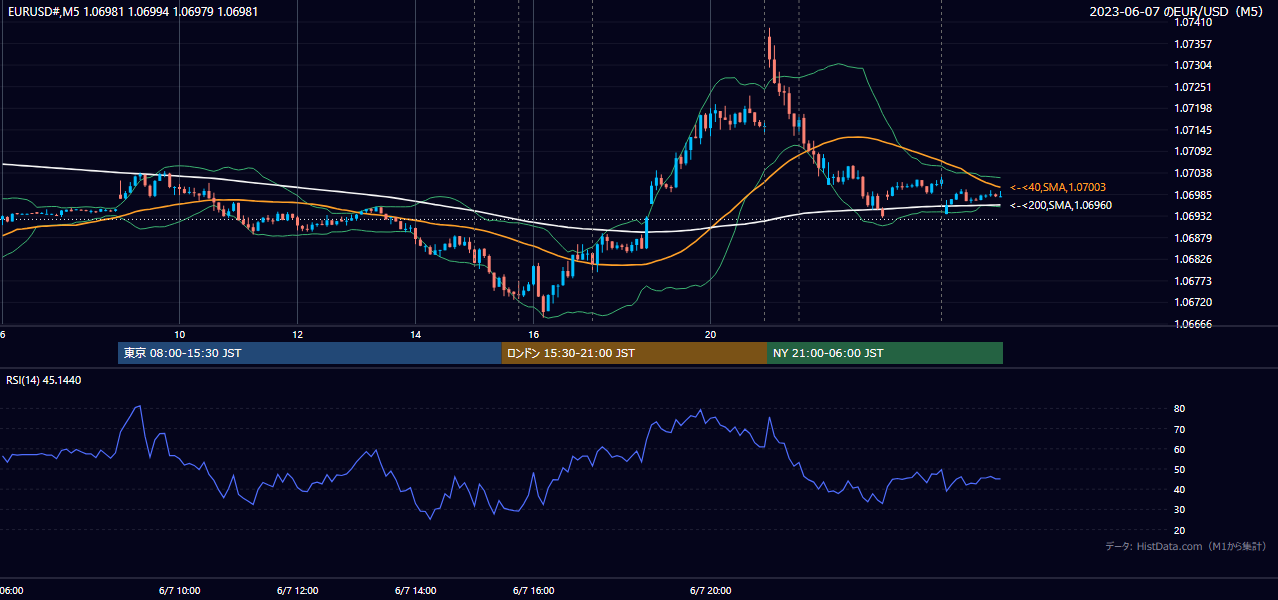Click the 06:00 bottom time label
This screenshot has height=600, width=1278.
coord(11,591)
